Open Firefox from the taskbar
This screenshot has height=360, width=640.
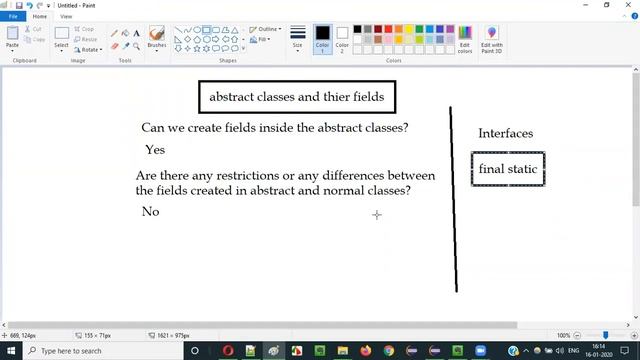(x=366, y=351)
